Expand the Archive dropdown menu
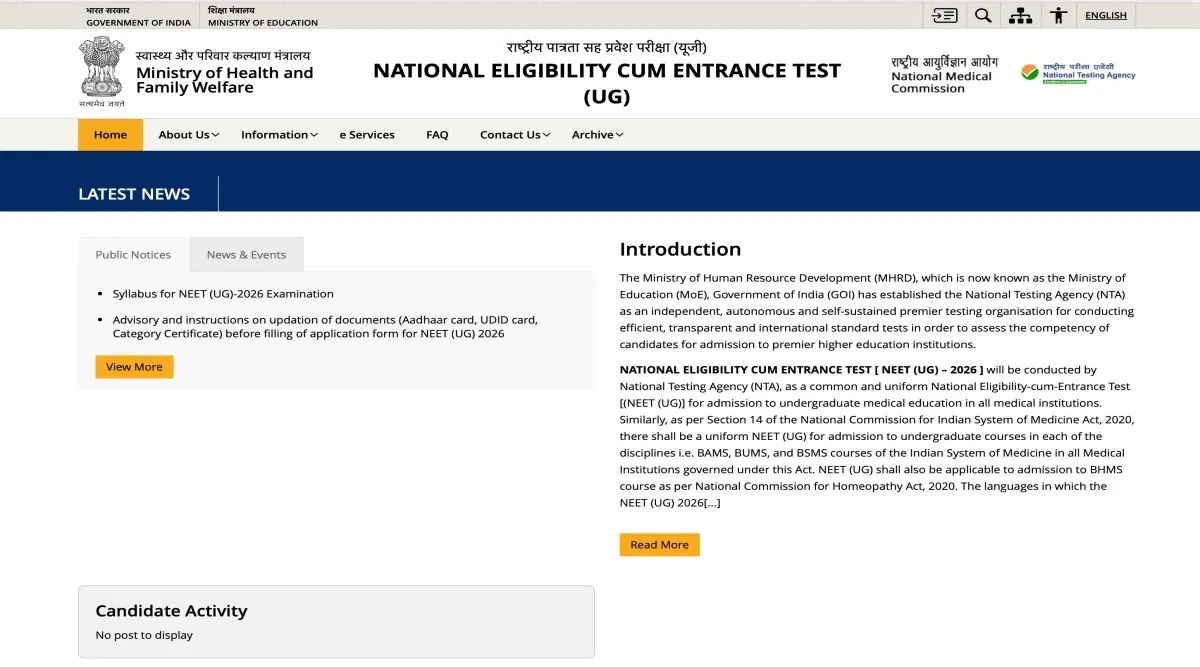The width and height of the screenshot is (1200, 667). (597, 135)
